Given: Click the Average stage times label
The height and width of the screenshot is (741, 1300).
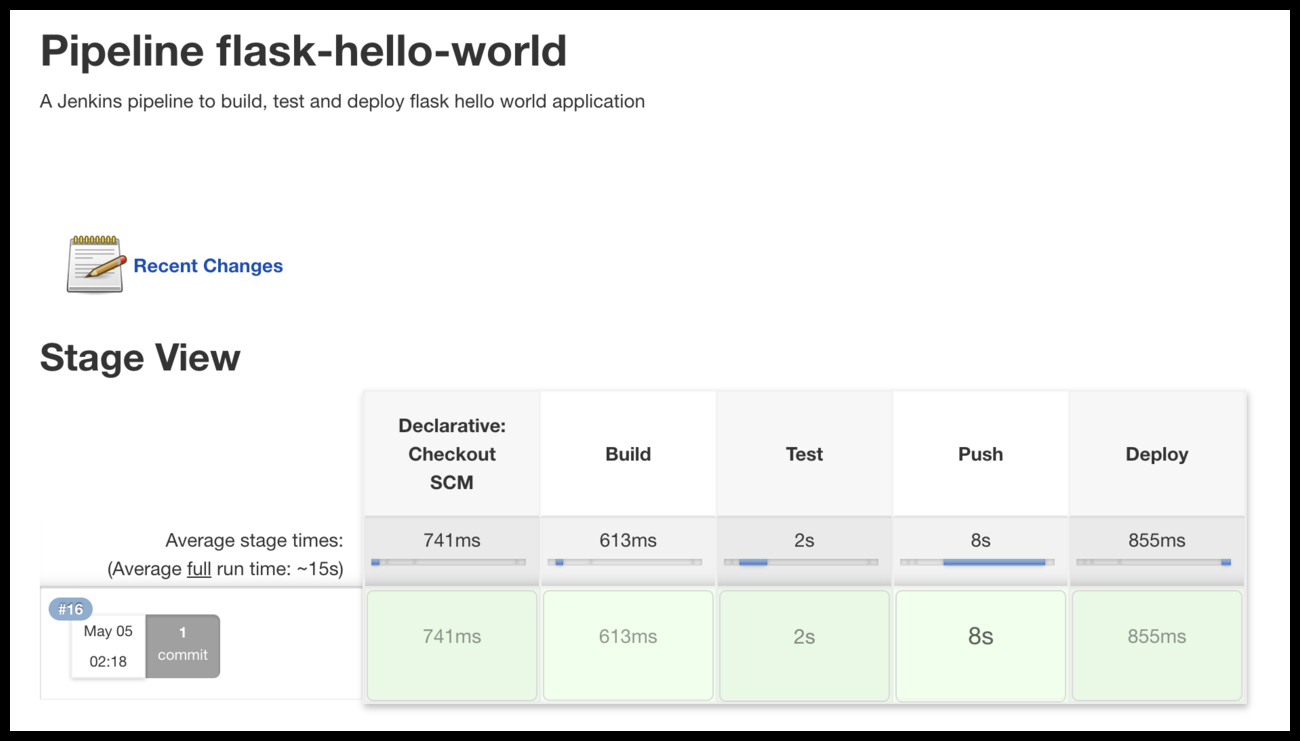Looking at the screenshot, I should tap(254, 540).
